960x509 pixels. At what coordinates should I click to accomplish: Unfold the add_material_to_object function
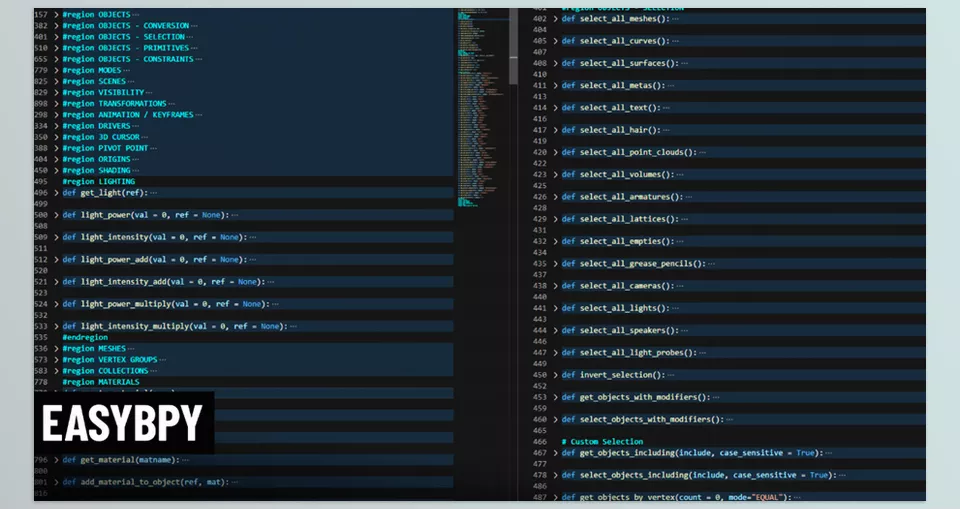(56, 482)
